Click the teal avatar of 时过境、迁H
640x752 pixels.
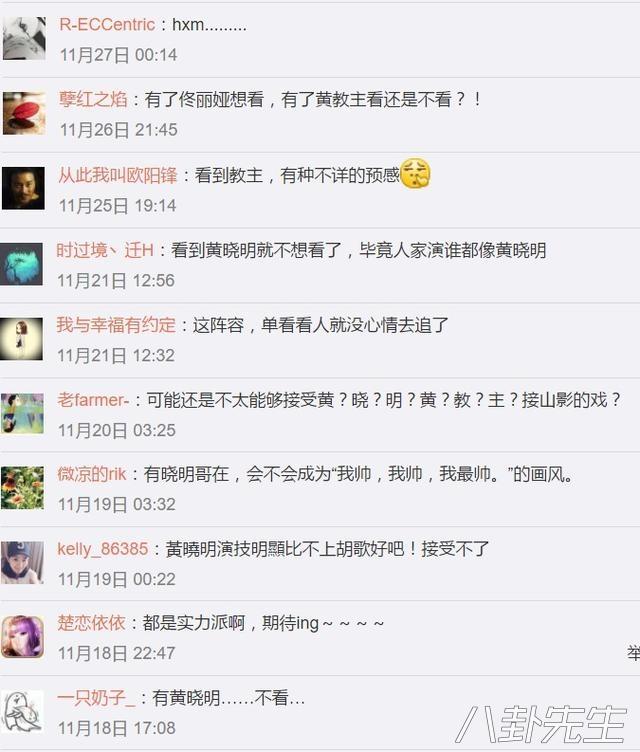22,264
